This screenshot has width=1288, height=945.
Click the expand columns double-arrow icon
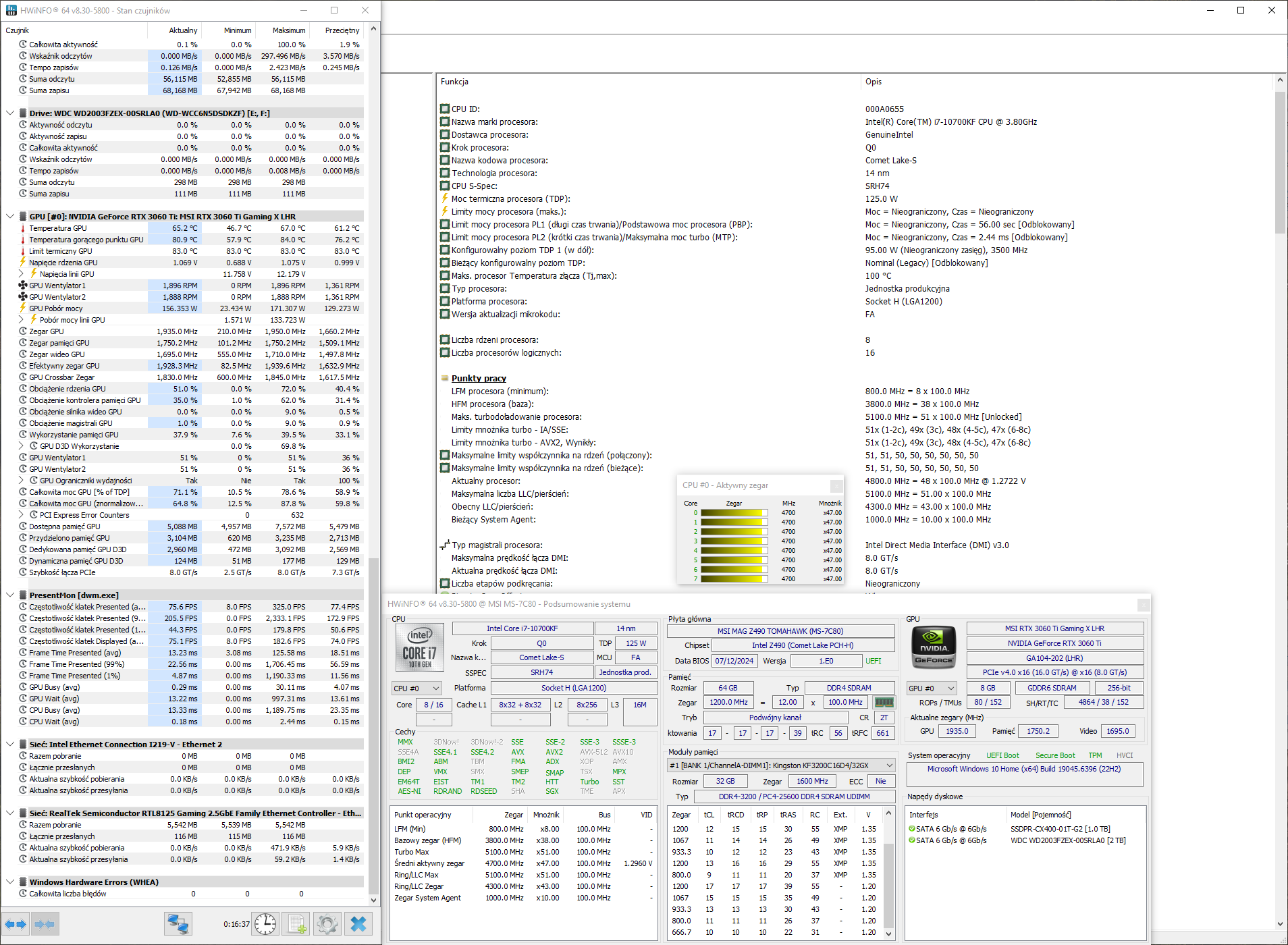[16, 924]
